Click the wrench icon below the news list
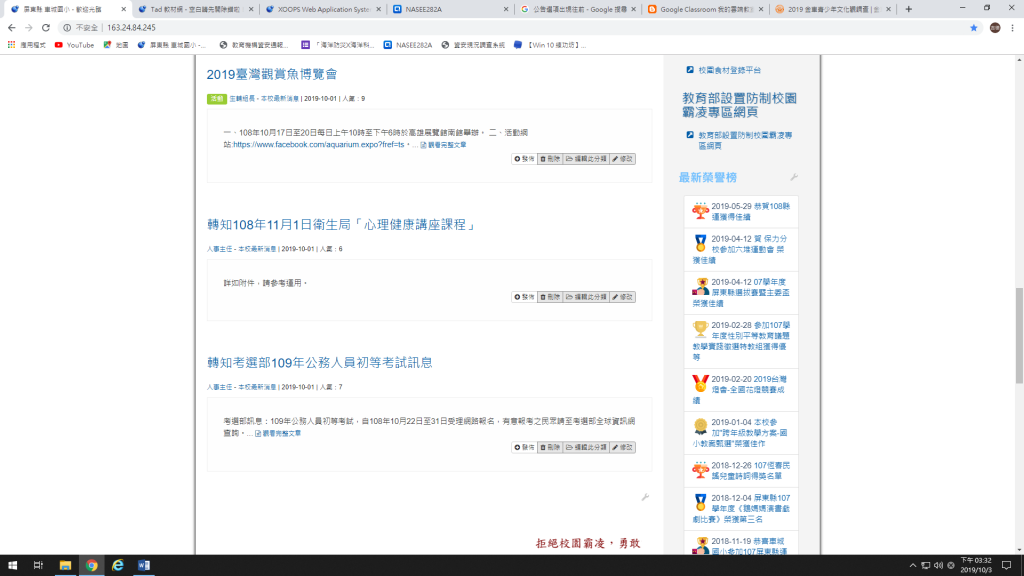This screenshot has height=576, width=1024. click(x=645, y=497)
